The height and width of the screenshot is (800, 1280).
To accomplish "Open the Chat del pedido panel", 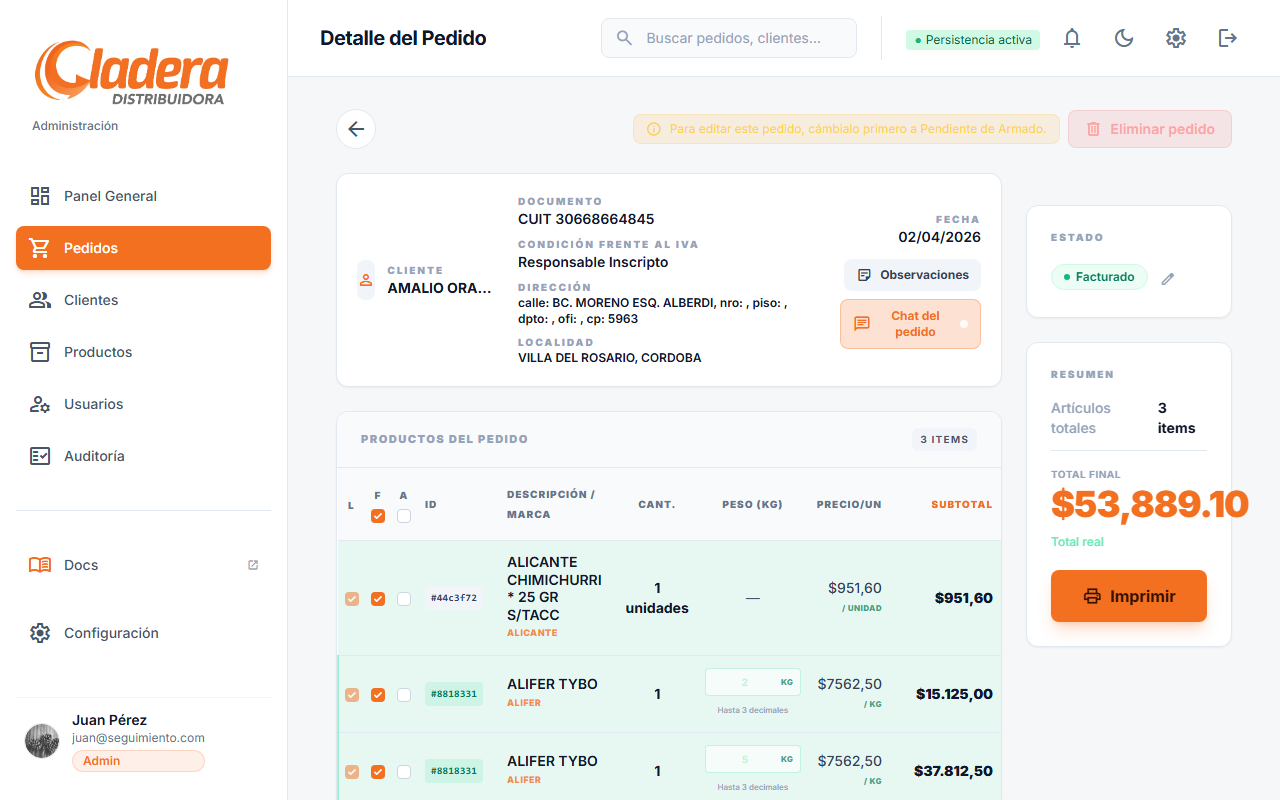I will click(910, 323).
